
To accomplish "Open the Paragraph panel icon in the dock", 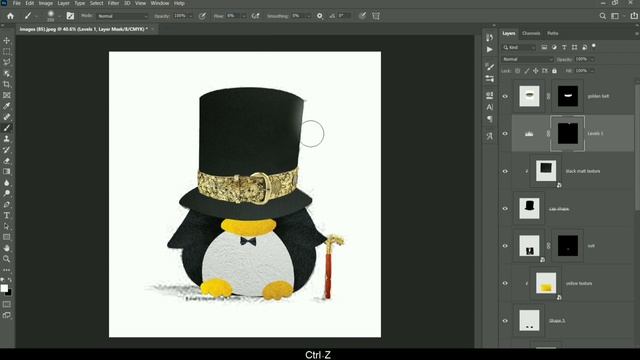I will coord(489,119).
